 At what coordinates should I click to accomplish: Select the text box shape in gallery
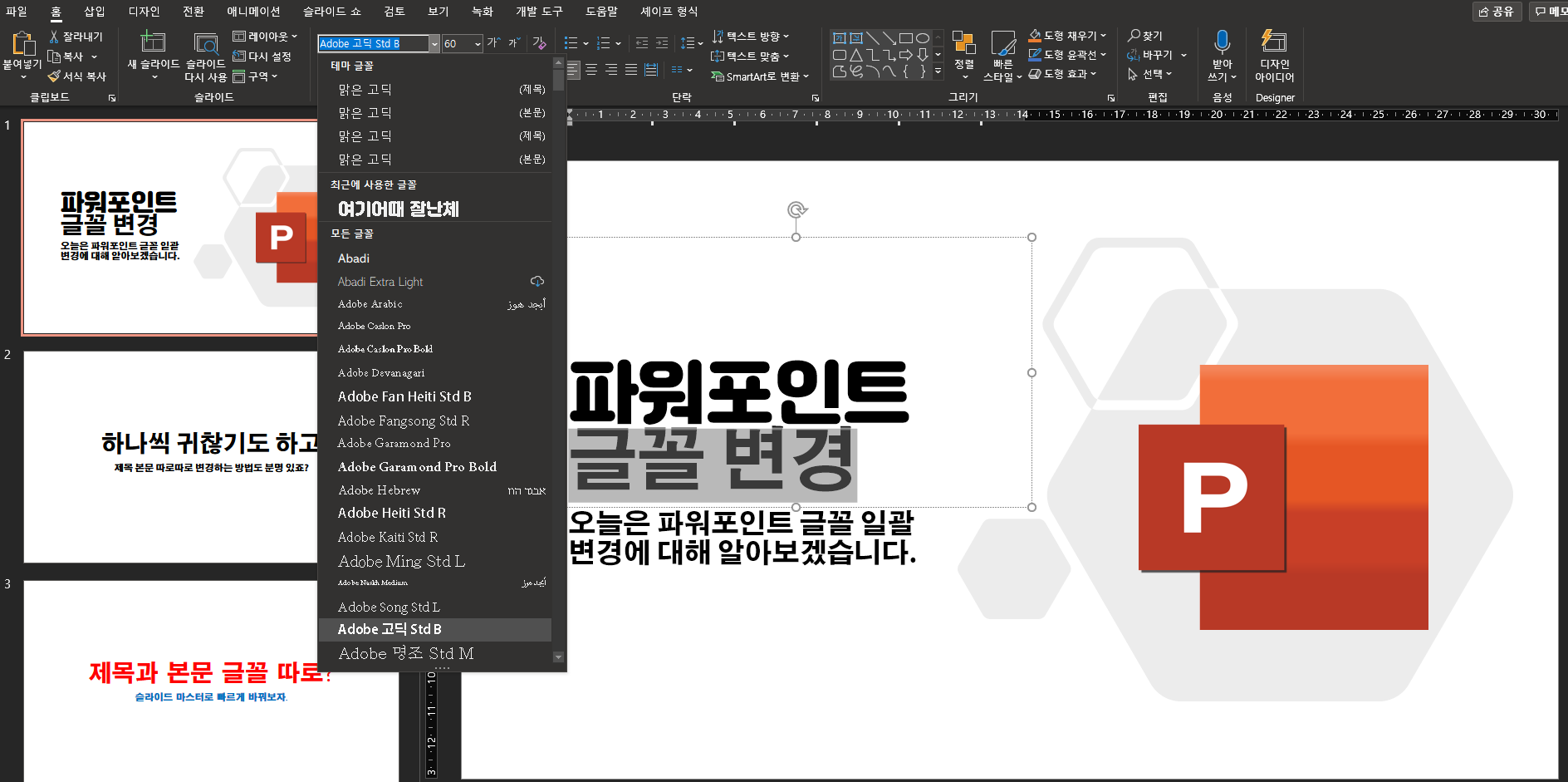pos(839,38)
